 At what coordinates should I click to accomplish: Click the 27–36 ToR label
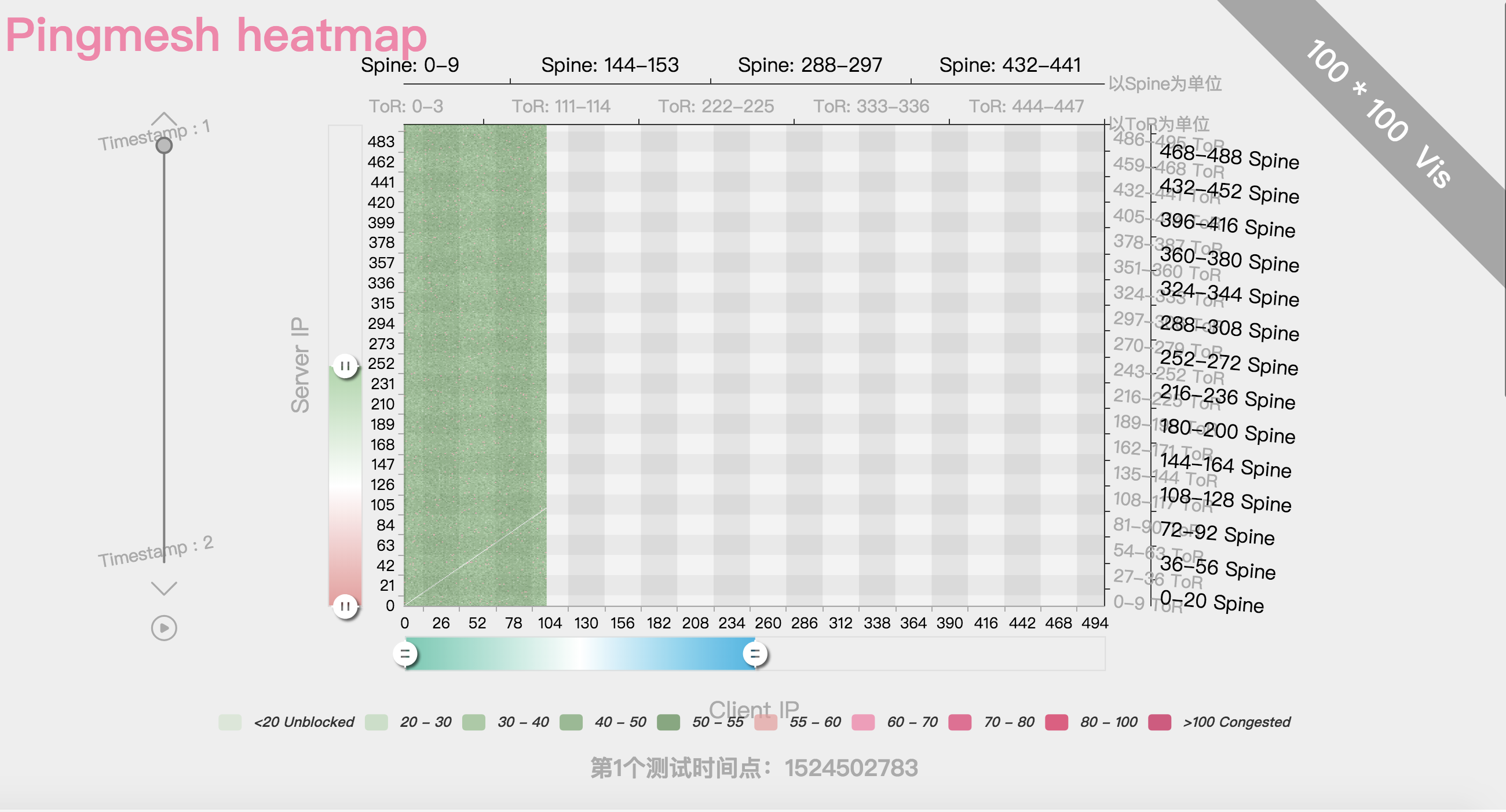1158,579
